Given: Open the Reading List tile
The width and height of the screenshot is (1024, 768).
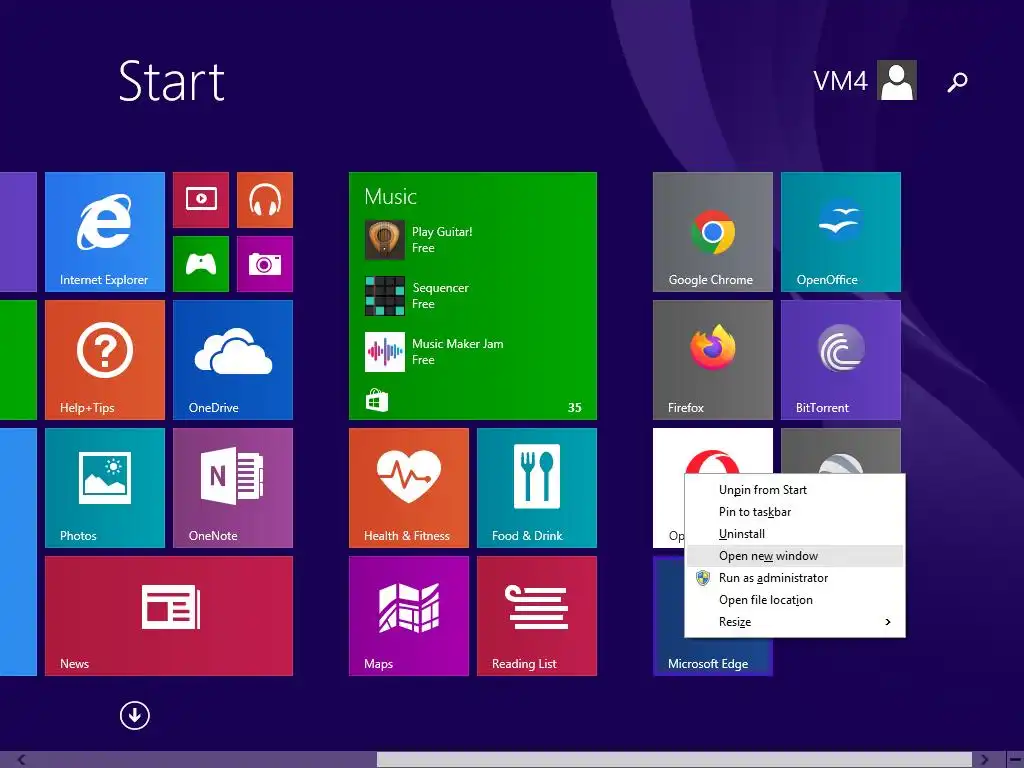Looking at the screenshot, I should click(x=537, y=616).
